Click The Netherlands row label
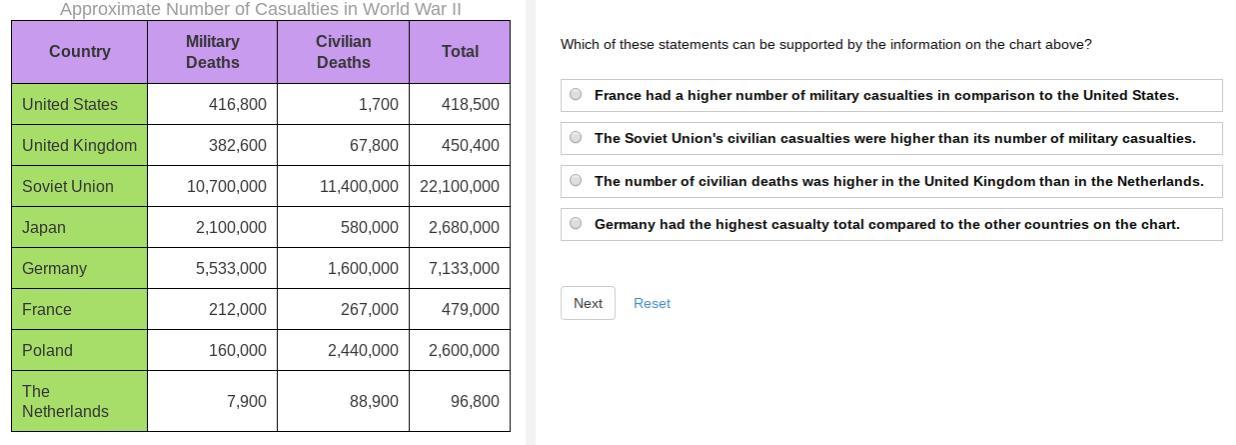 click(65, 401)
